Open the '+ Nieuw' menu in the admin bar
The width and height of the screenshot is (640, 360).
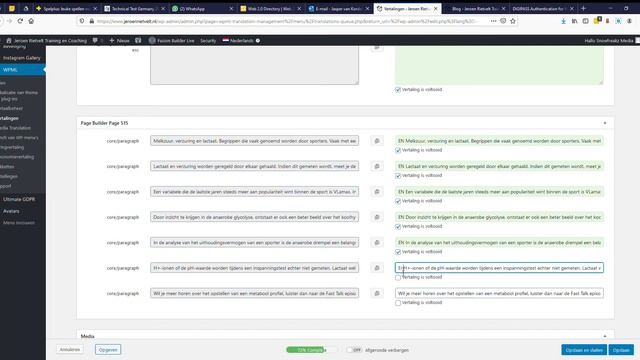click(119, 40)
